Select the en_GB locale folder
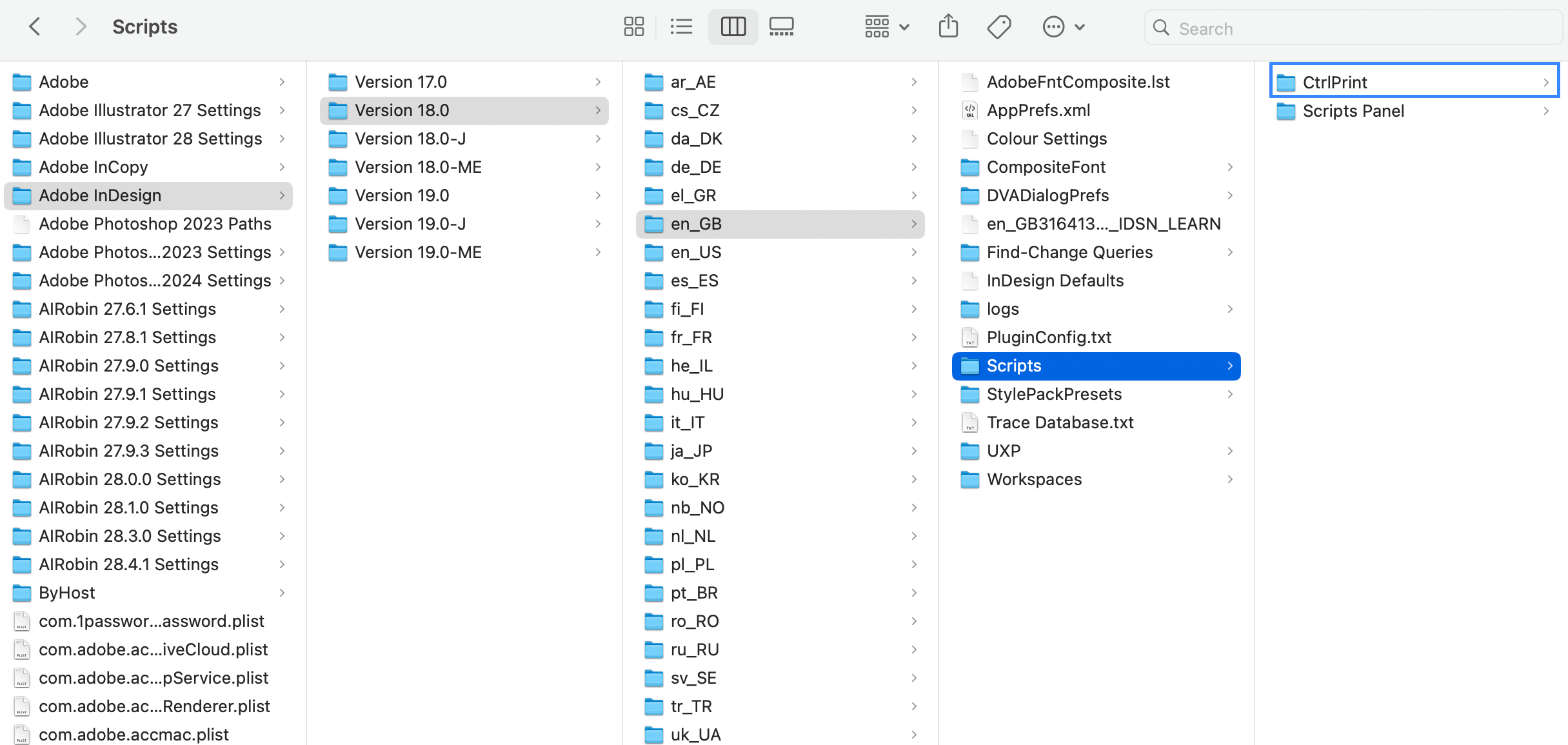 click(x=780, y=224)
